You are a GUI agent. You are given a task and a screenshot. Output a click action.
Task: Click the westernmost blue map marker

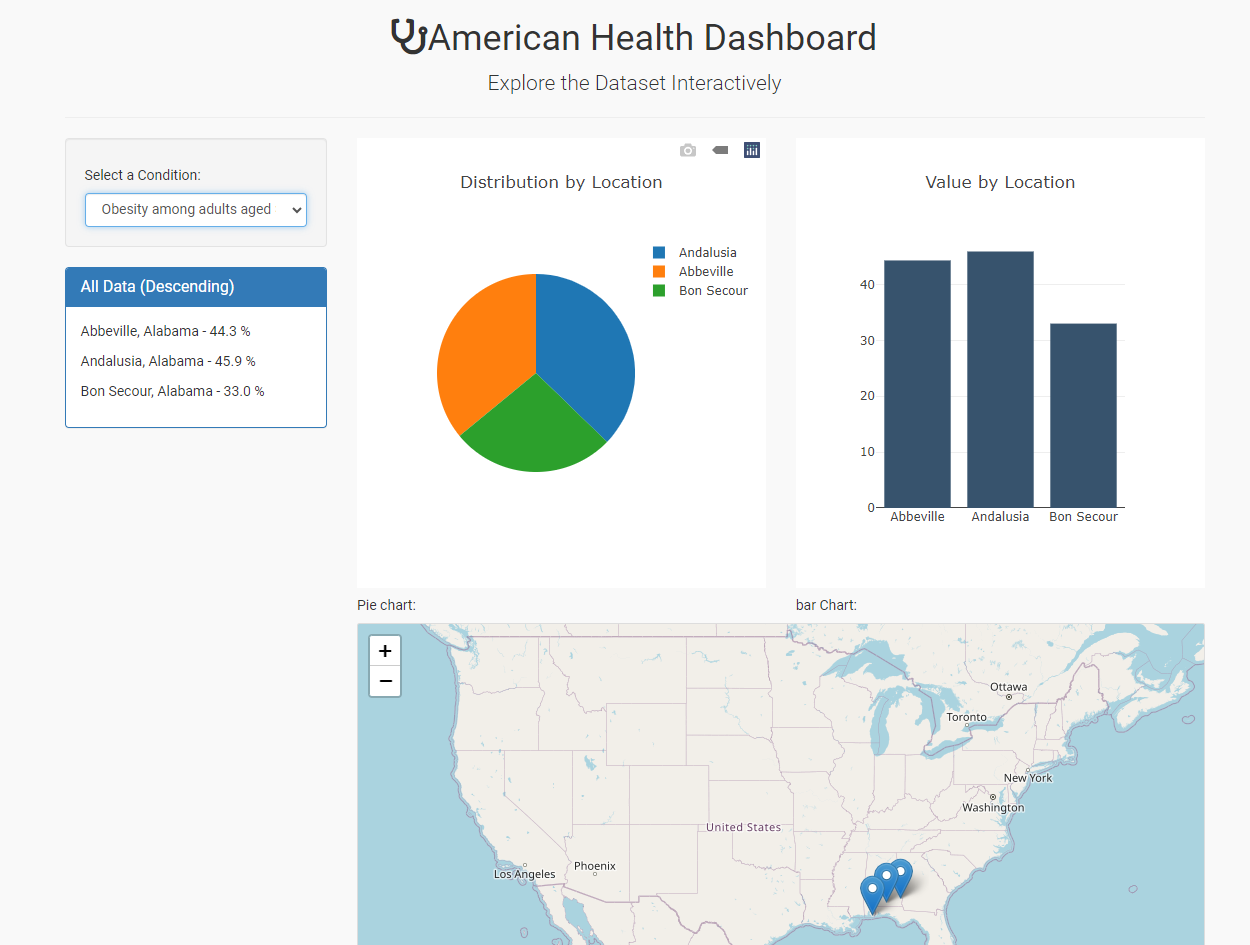872,889
